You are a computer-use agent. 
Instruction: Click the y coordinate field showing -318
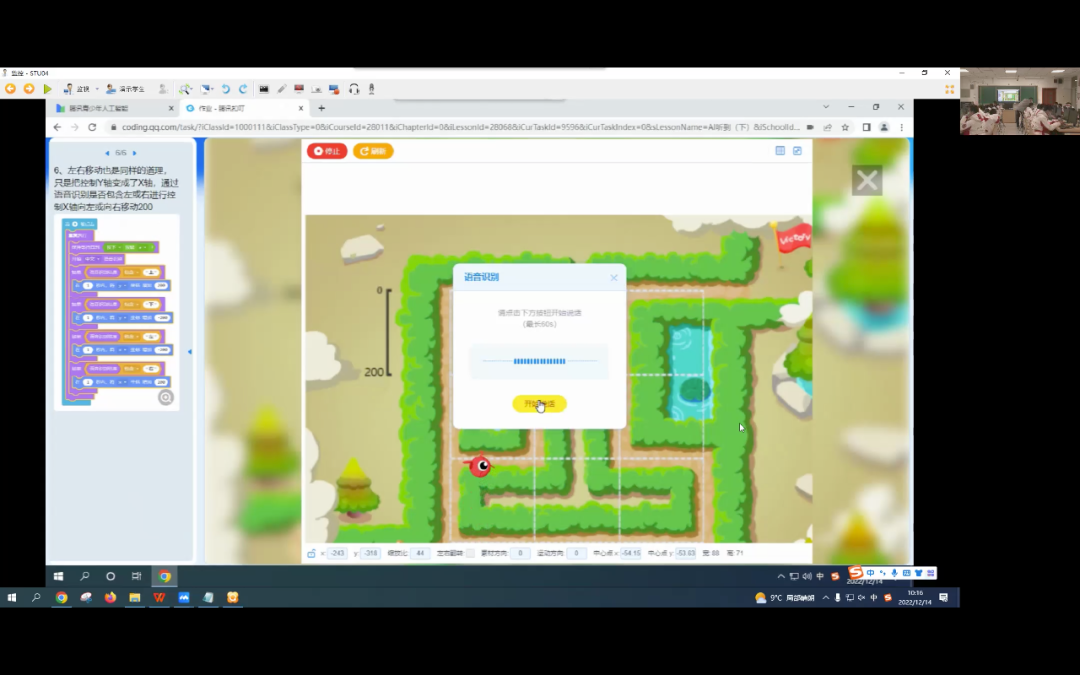point(371,553)
